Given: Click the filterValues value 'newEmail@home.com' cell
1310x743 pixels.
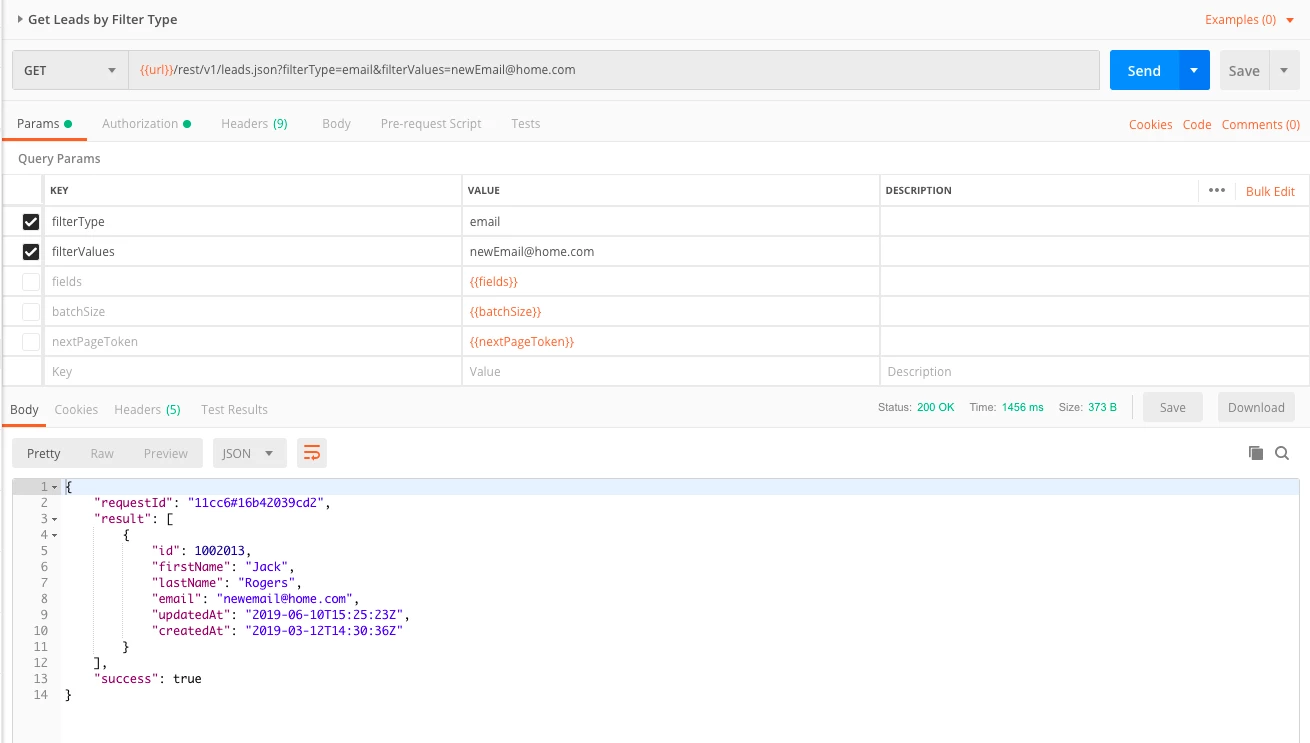Looking at the screenshot, I should point(670,251).
